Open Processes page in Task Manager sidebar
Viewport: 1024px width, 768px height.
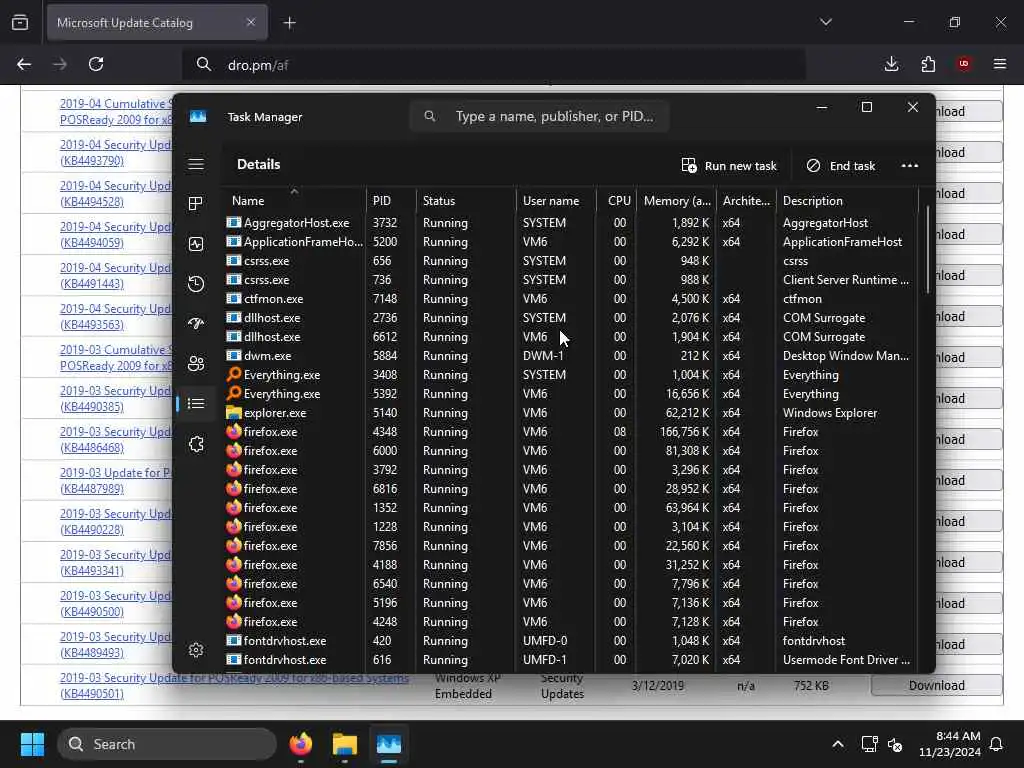196,204
